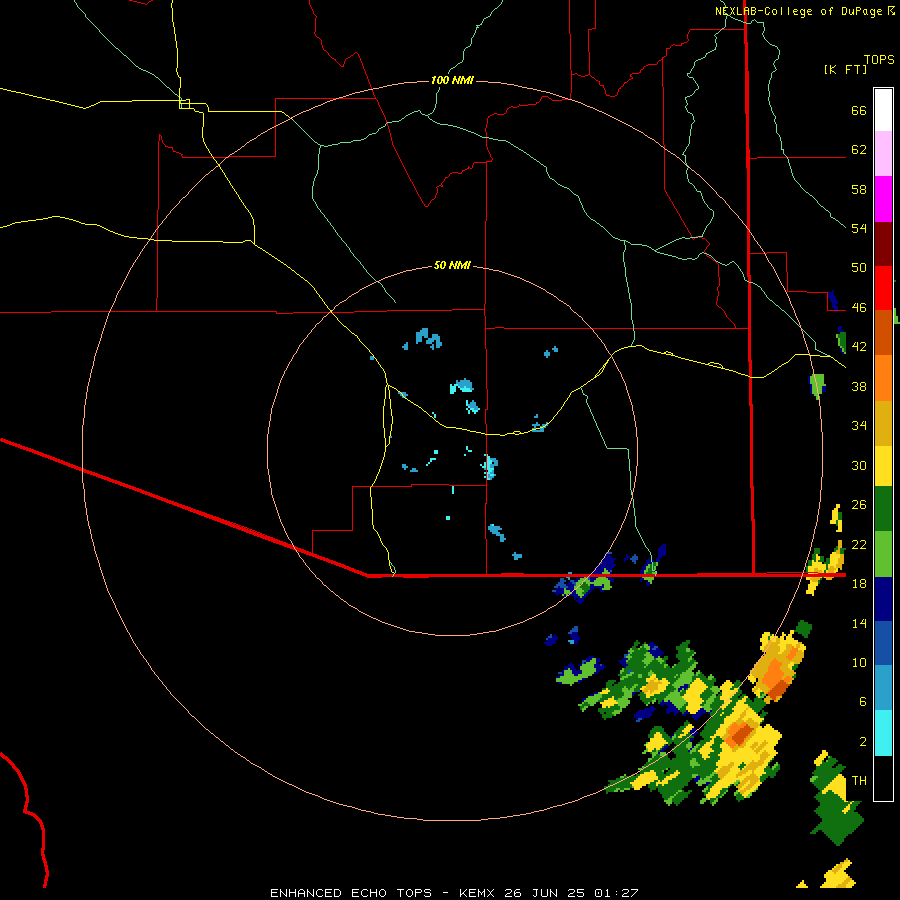The height and width of the screenshot is (900, 900).
Task: Click the medium blue legend swatch
Action: [883, 644]
